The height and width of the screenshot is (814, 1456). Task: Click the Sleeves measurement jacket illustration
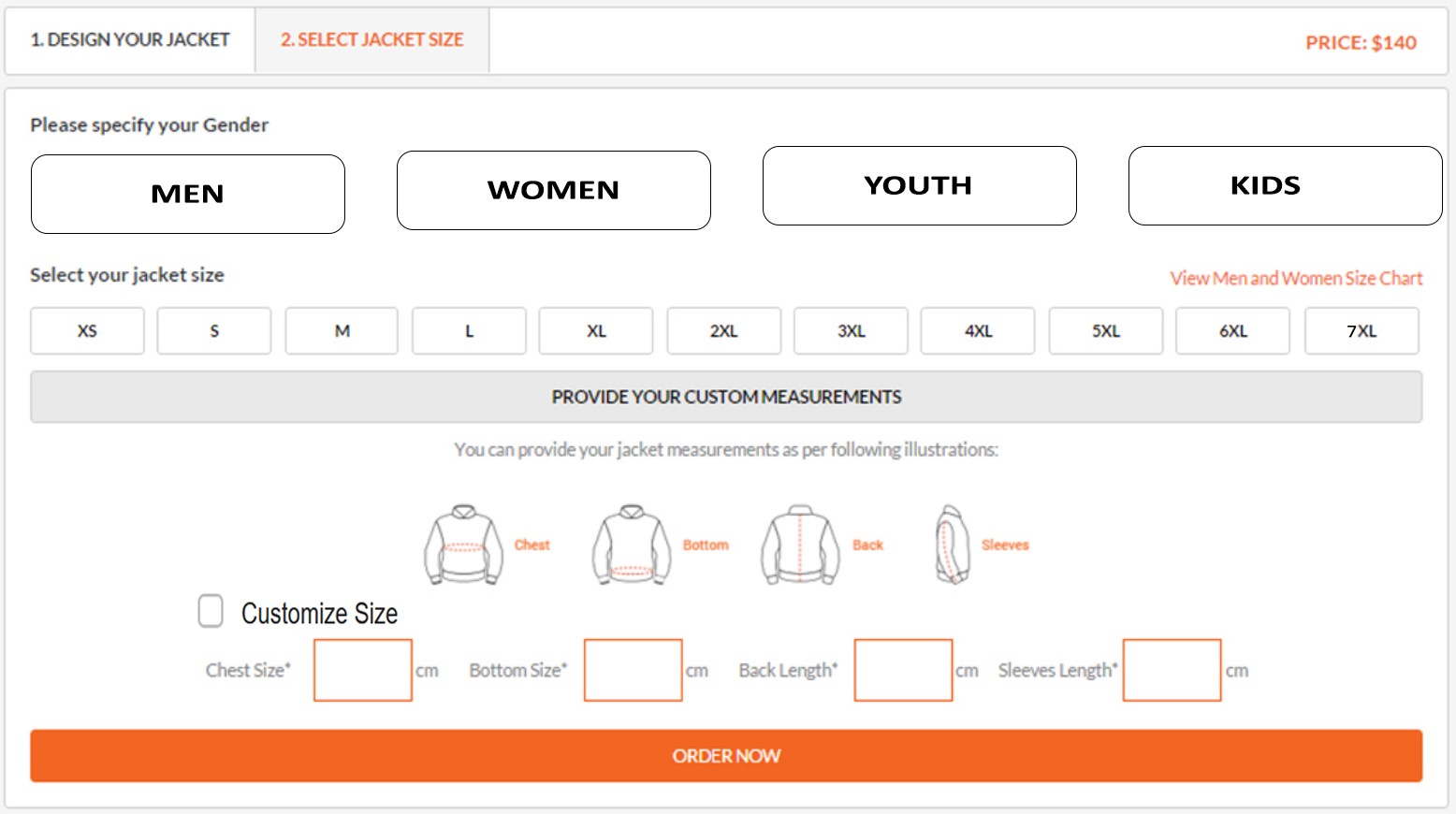[x=951, y=545]
